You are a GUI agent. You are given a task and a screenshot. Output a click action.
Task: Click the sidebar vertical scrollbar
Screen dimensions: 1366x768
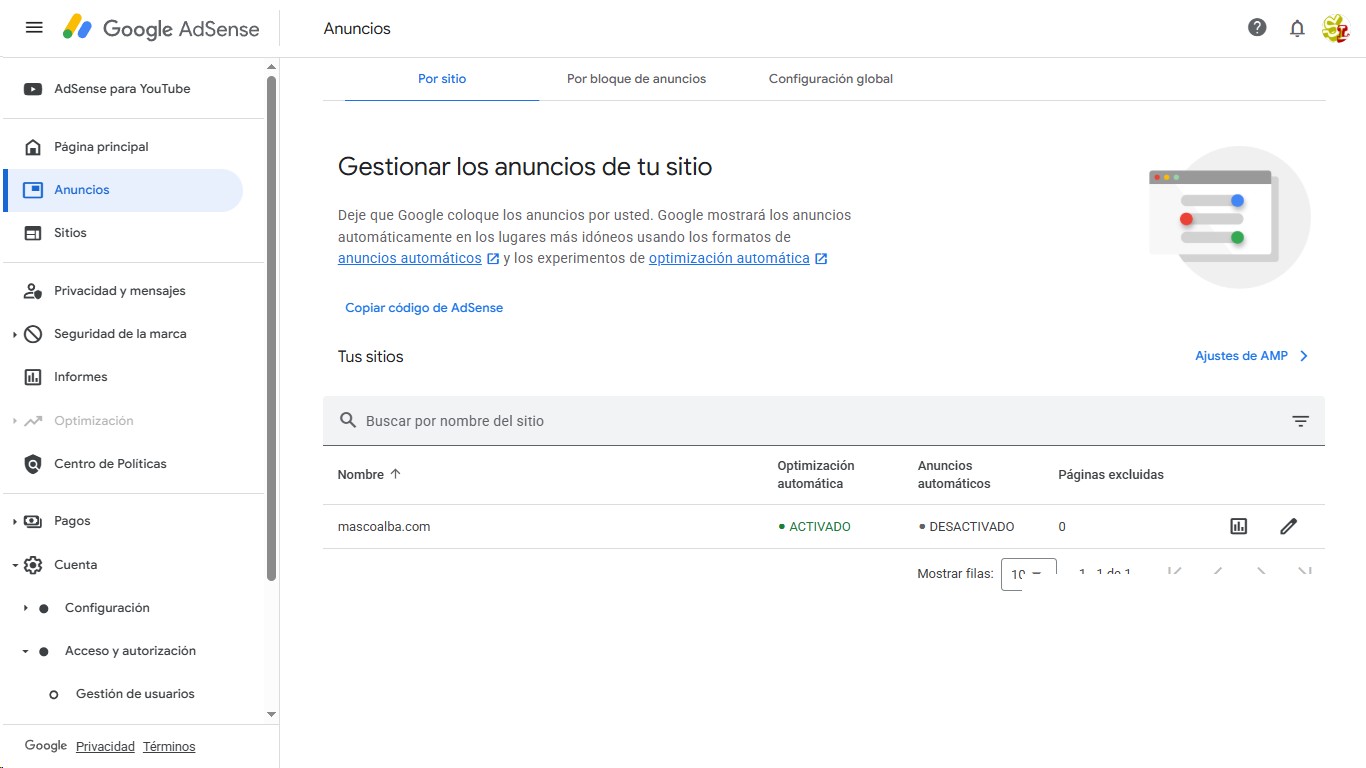272,330
